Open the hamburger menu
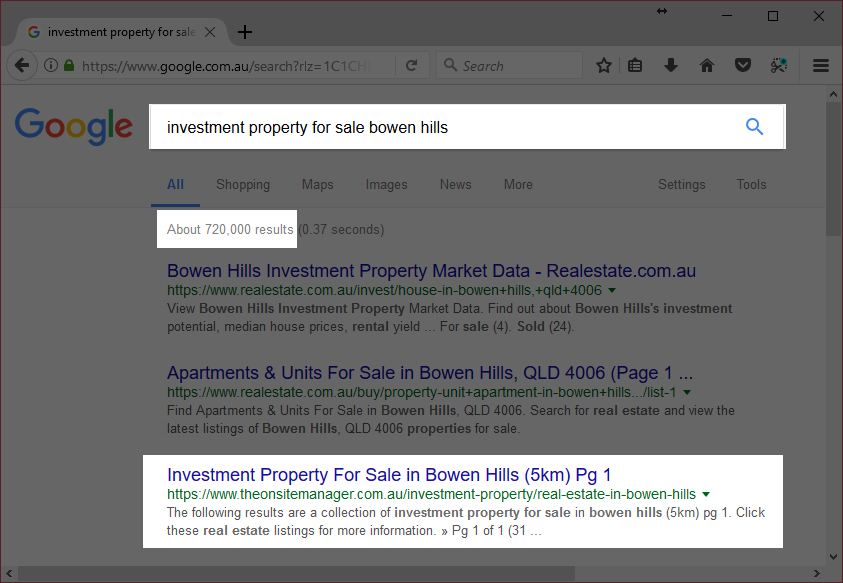The width and height of the screenshot is (843, 583). point(820,66)
